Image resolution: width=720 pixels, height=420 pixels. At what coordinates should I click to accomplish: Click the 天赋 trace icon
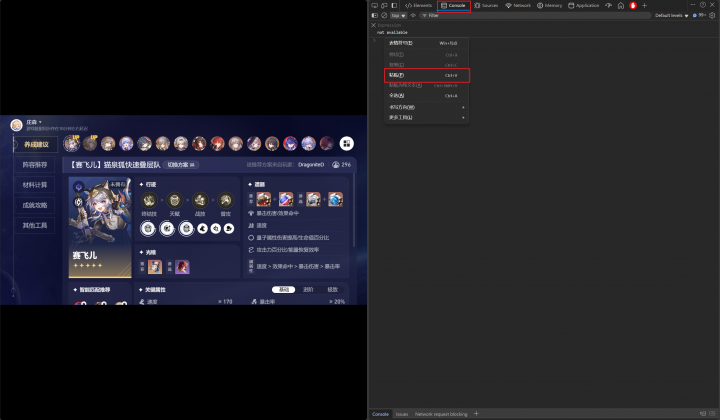[174, 200]
